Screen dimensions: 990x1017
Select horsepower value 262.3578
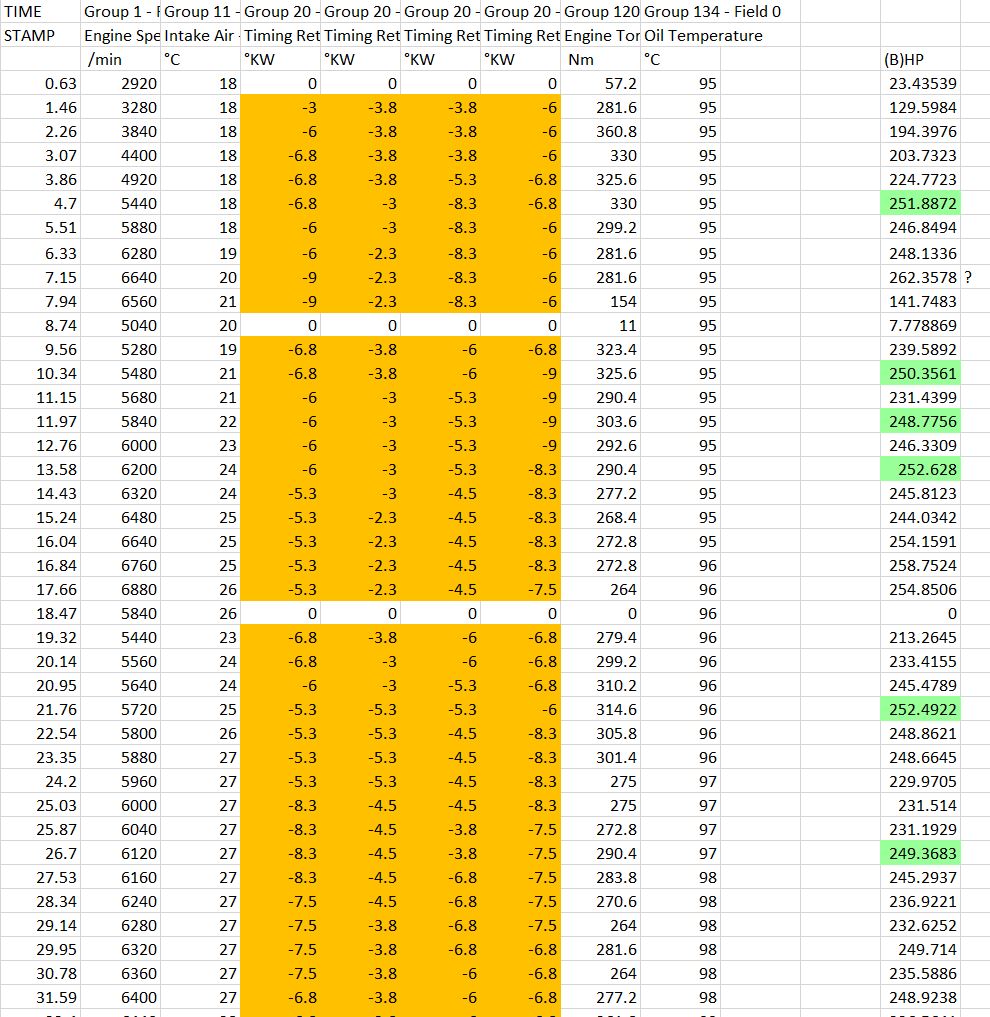920,278
